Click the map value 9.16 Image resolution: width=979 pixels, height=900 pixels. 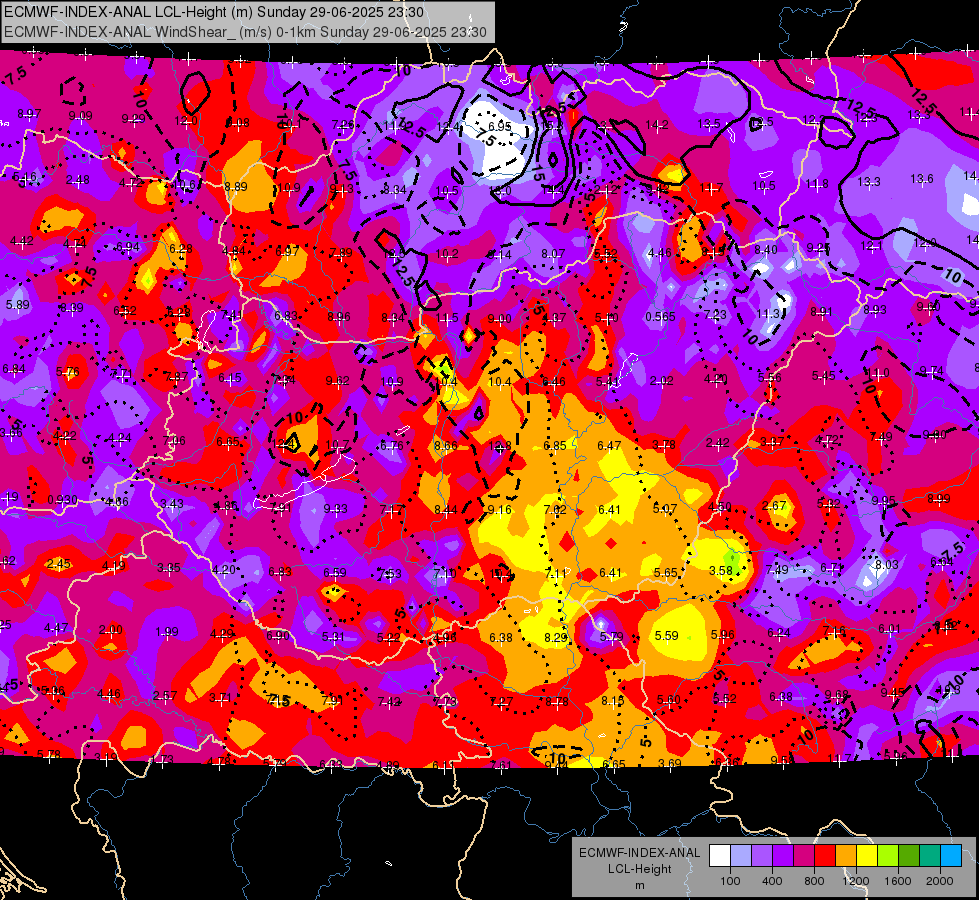click(x=499, y=510)
